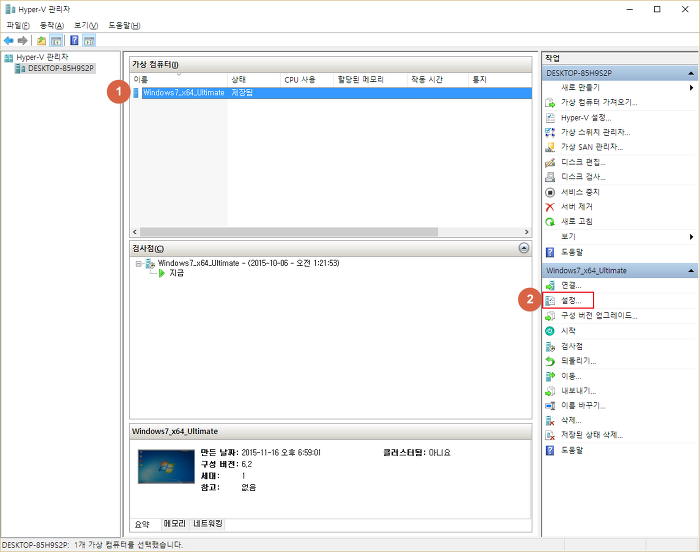This screenshot has width=700, height=552.
Task: Collapse the checkpoint tree node box
Action: [138, 263]
